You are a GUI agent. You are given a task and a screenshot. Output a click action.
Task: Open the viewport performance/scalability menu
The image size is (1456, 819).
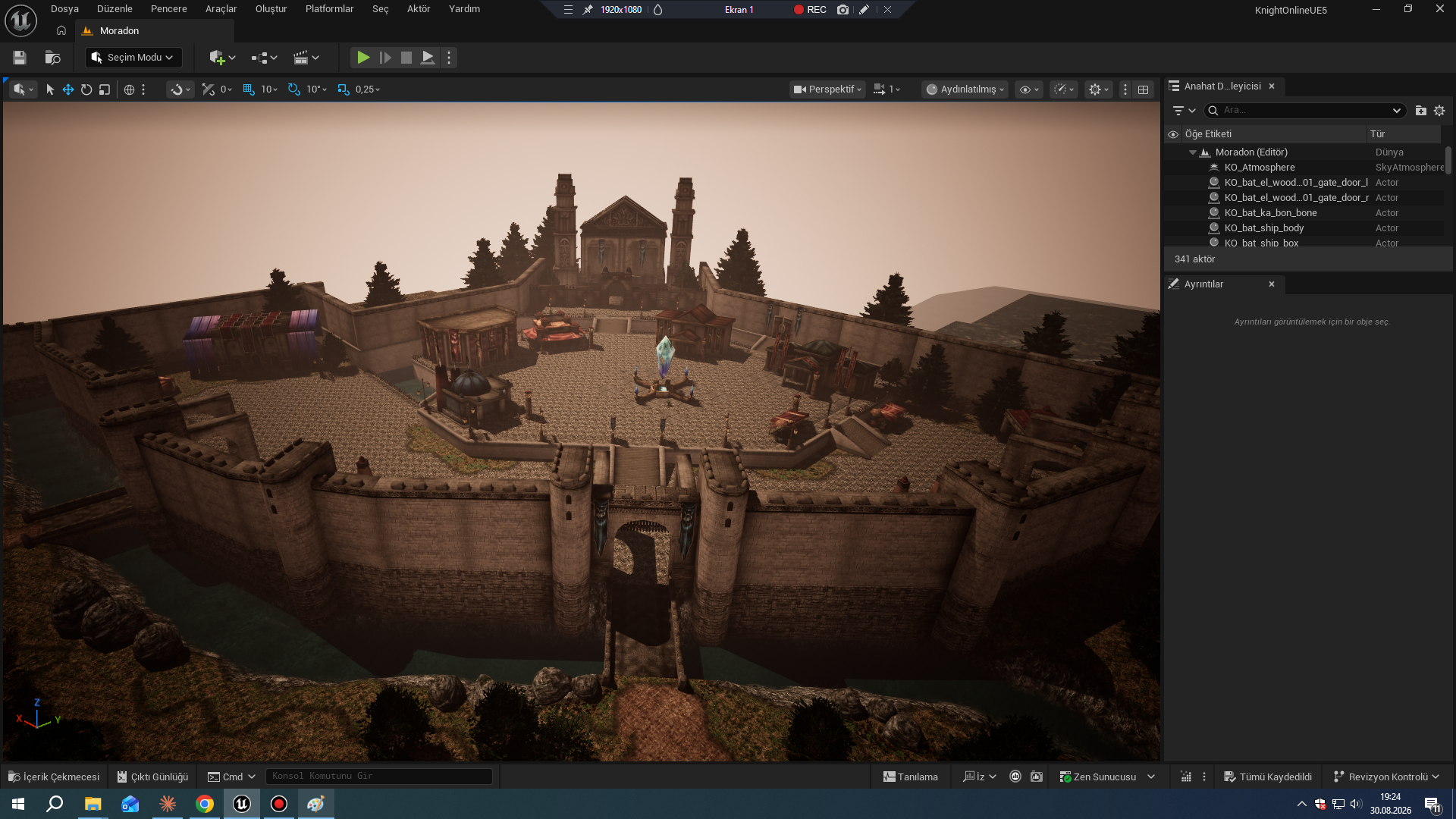pyautogui.click(x=1065, y=89)
